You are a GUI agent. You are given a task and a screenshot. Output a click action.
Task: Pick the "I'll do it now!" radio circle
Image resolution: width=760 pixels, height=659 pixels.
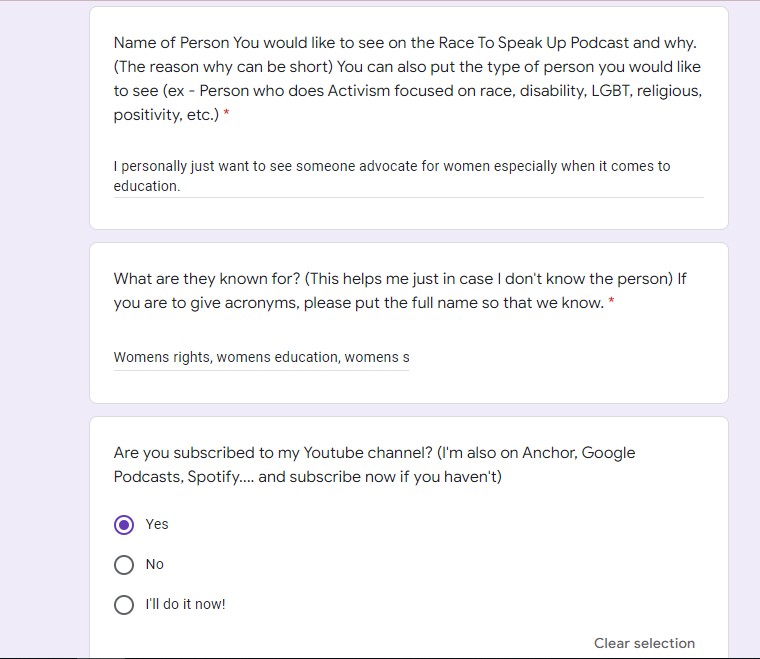[x=124, y=605]
